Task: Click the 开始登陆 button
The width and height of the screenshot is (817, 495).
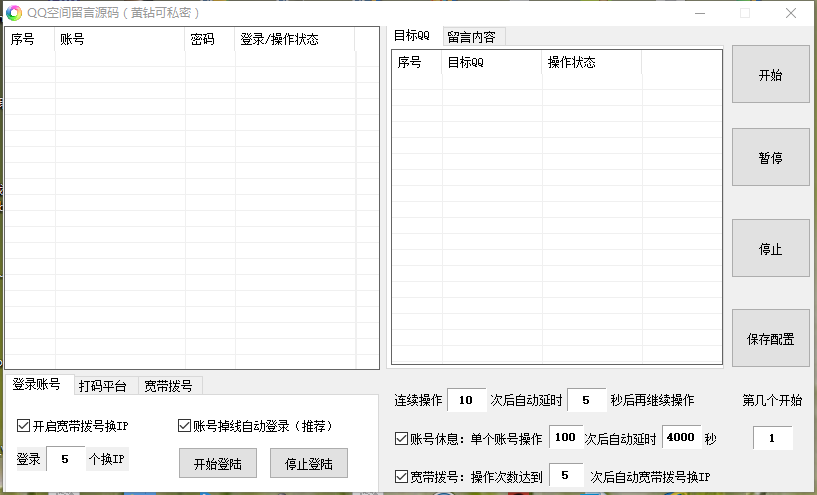Action: (218, 463)
